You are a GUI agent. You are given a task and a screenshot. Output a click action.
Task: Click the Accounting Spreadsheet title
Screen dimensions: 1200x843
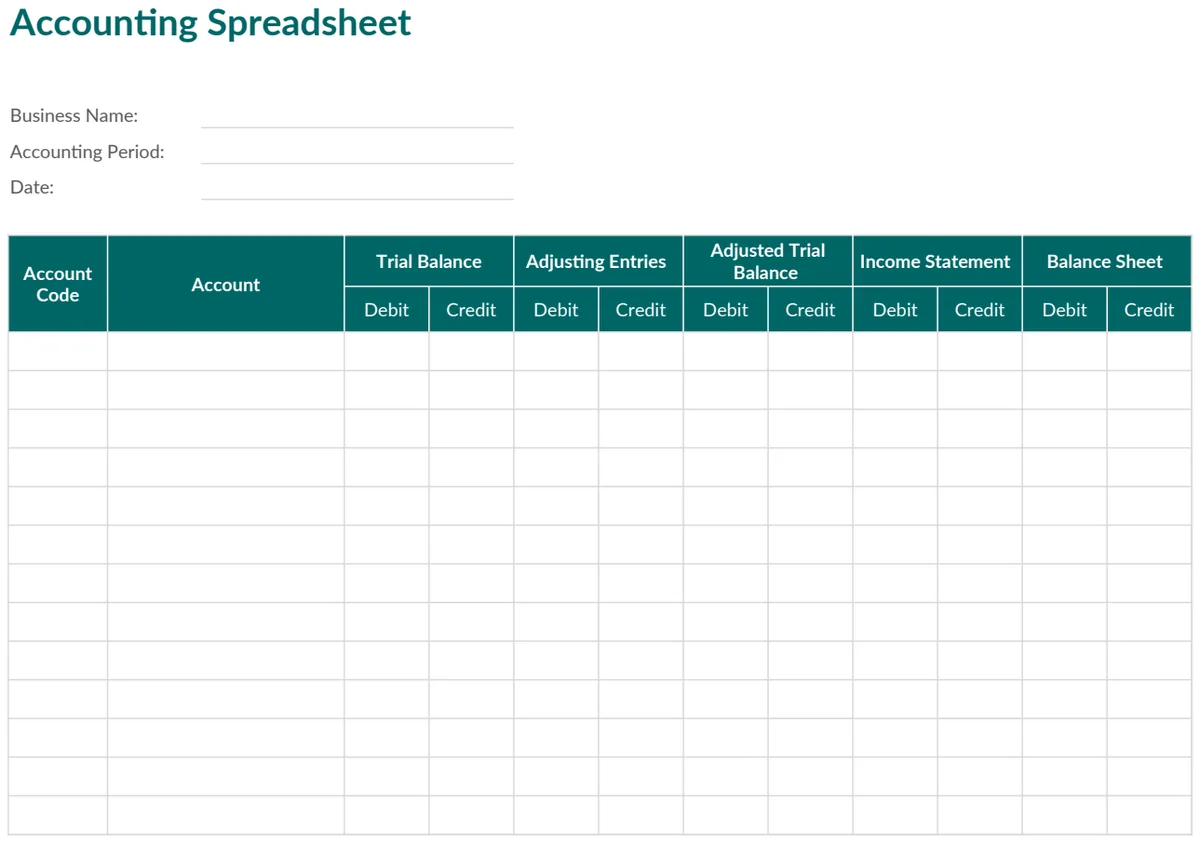(x=210, y=23)
